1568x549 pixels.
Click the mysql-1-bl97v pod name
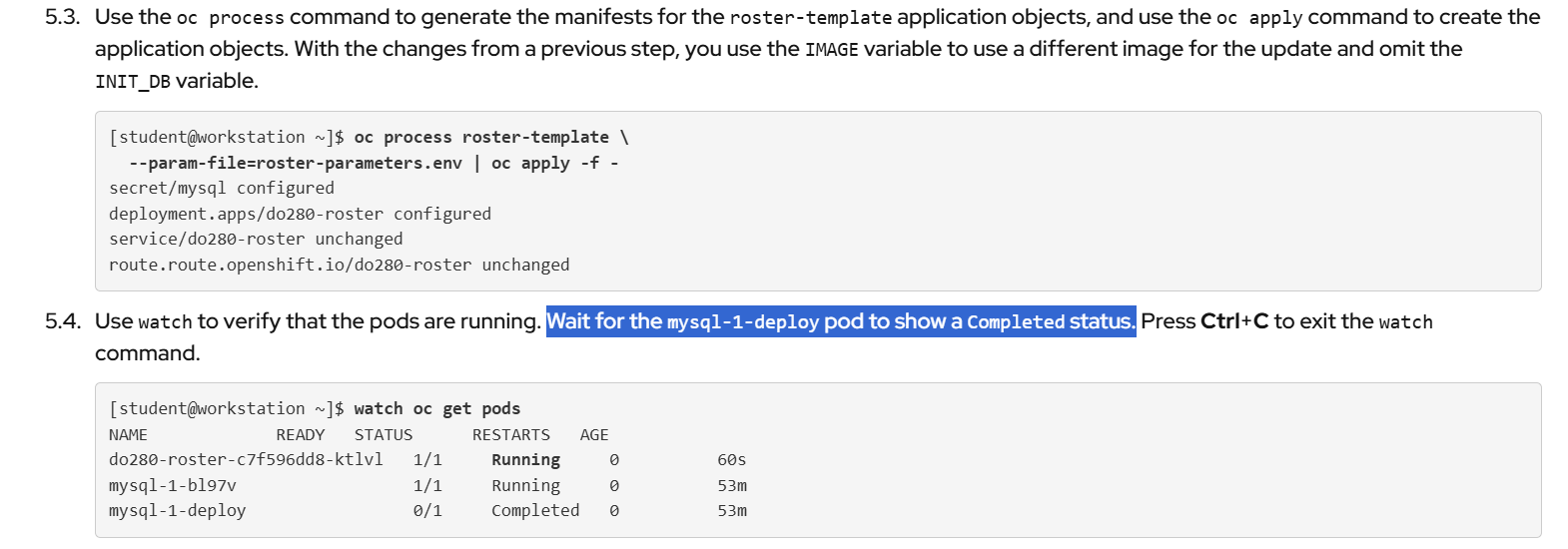(x=173, y=485)
